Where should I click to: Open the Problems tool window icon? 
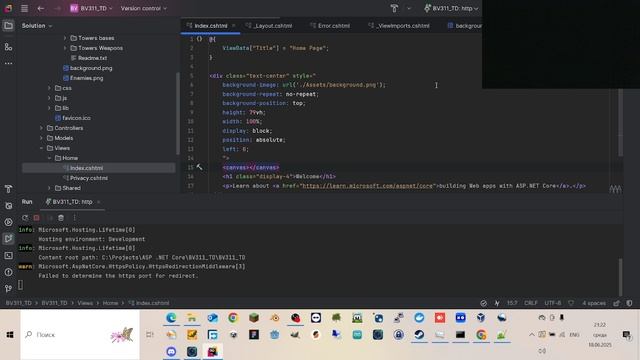tap(8, 272)
